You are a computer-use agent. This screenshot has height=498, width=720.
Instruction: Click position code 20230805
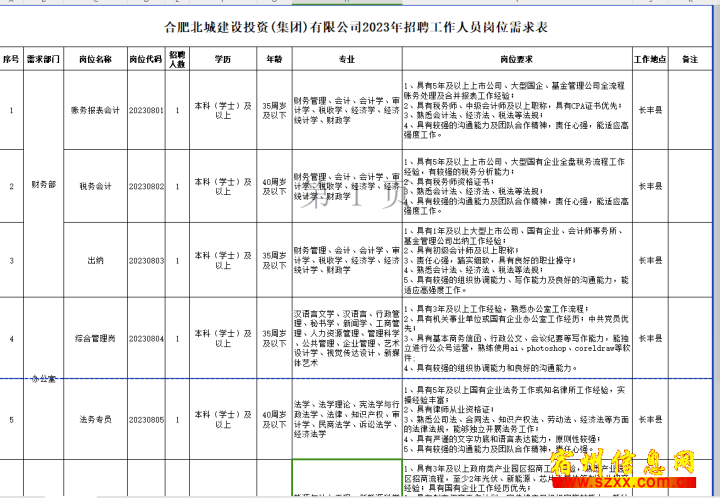146,420
